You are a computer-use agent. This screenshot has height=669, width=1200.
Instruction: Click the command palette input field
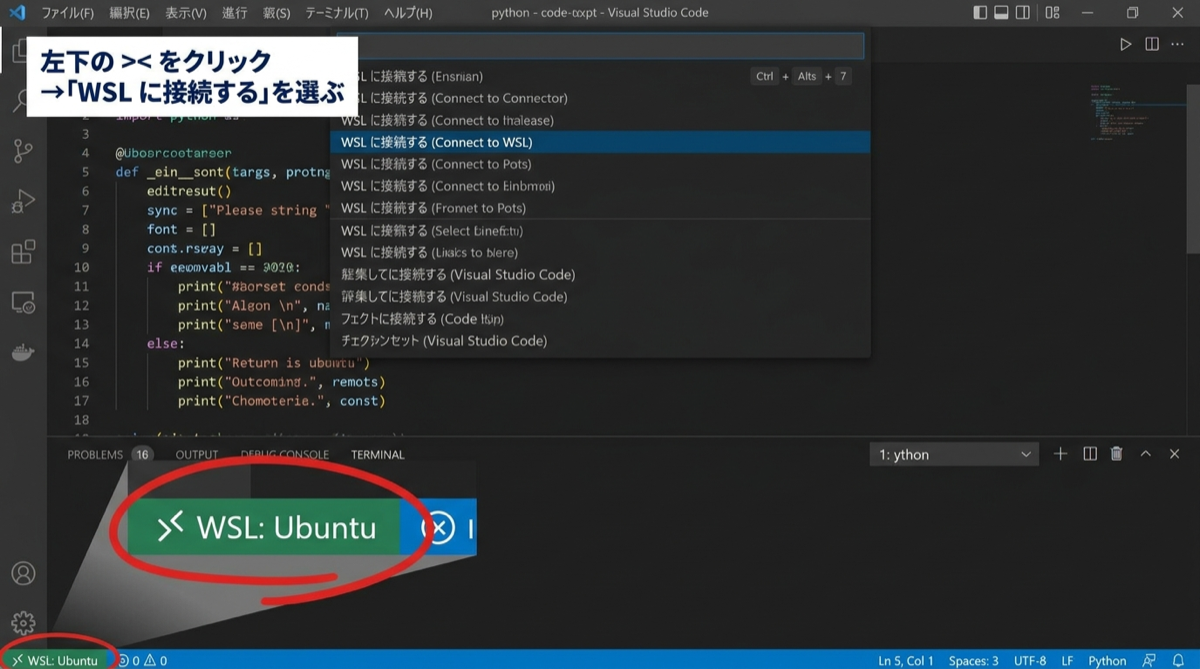pos(600,45)
